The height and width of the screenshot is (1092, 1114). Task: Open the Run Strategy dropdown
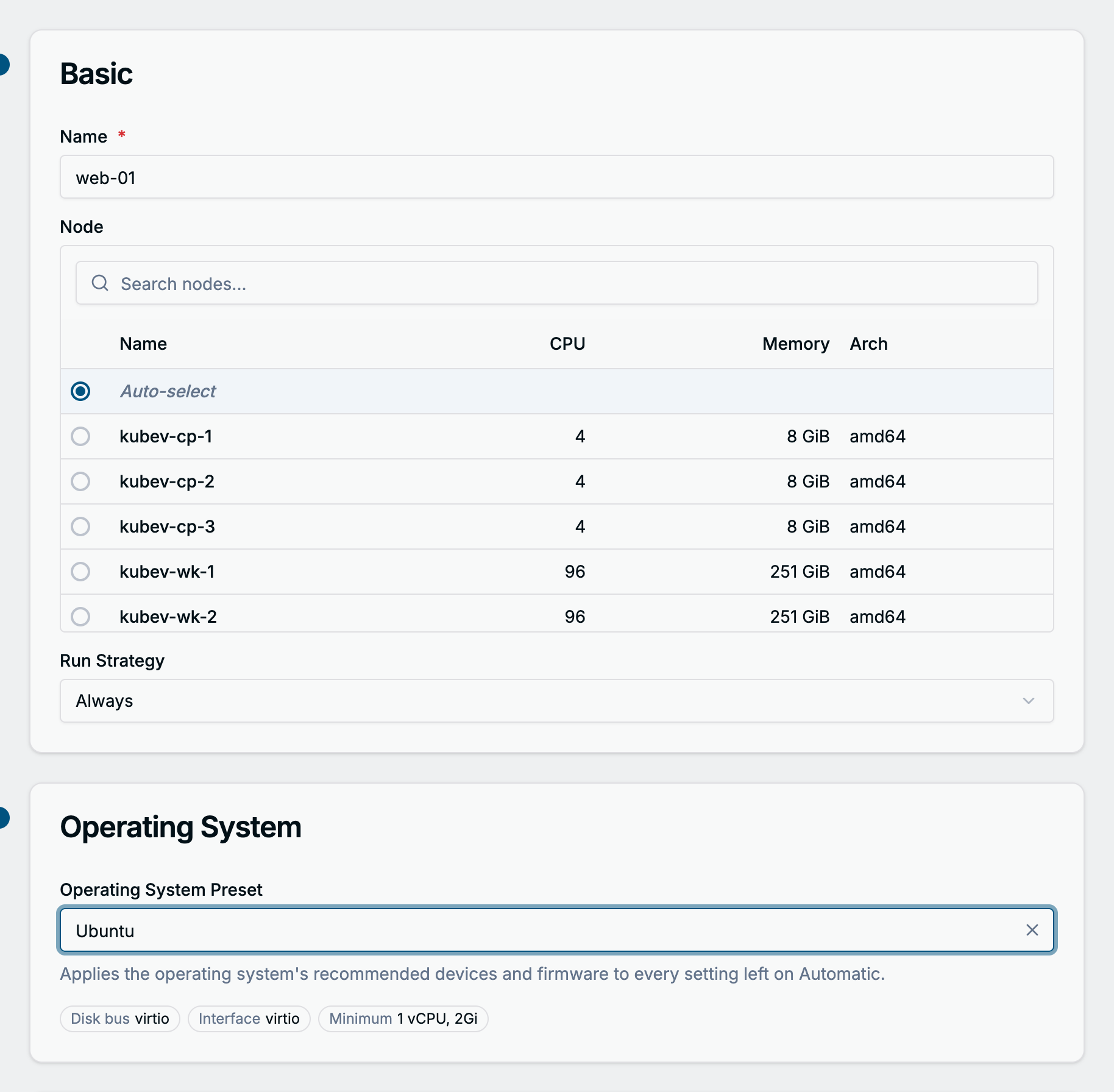click(557, 701)
